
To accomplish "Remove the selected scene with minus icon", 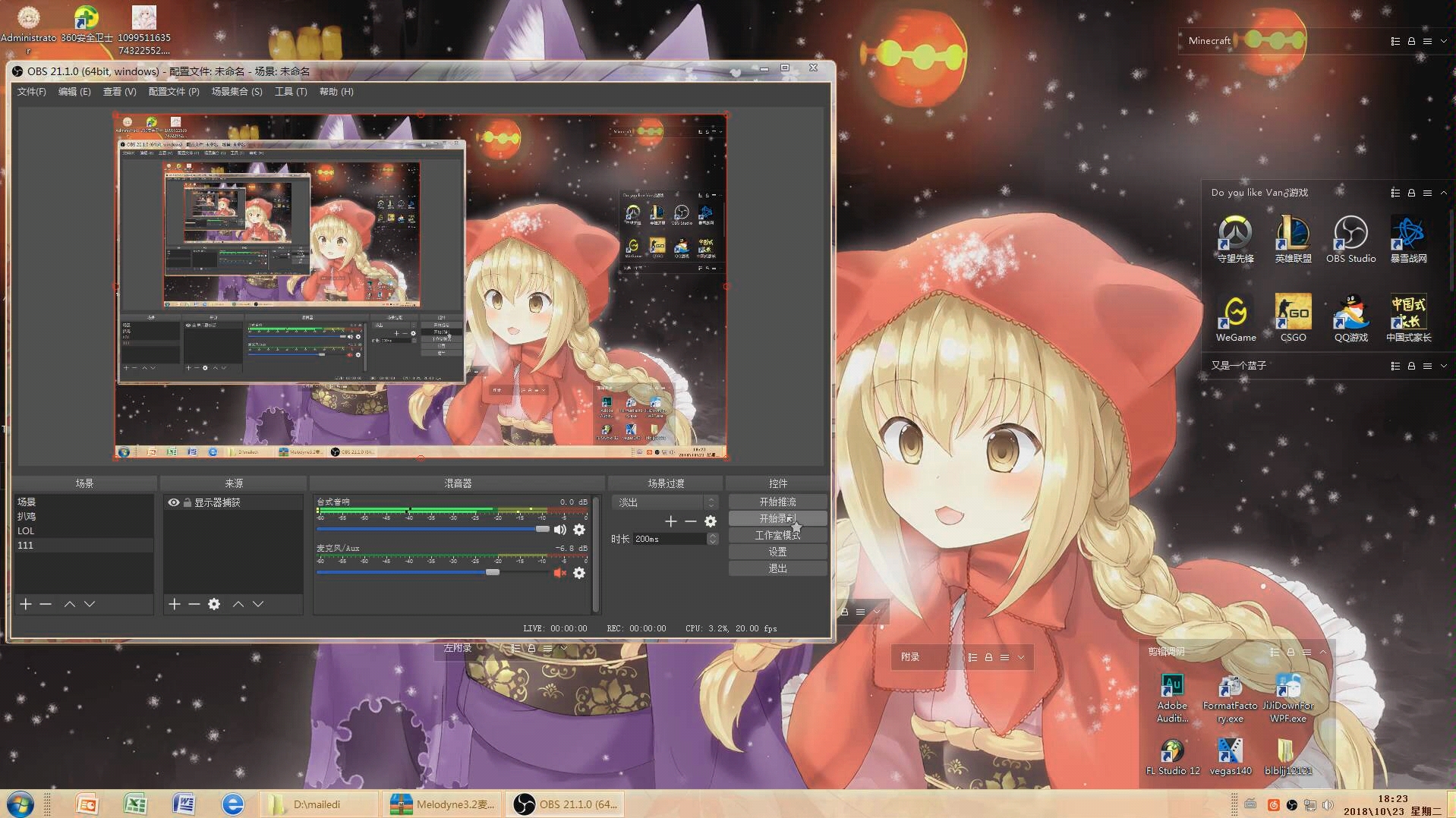I will click(46, 604).
